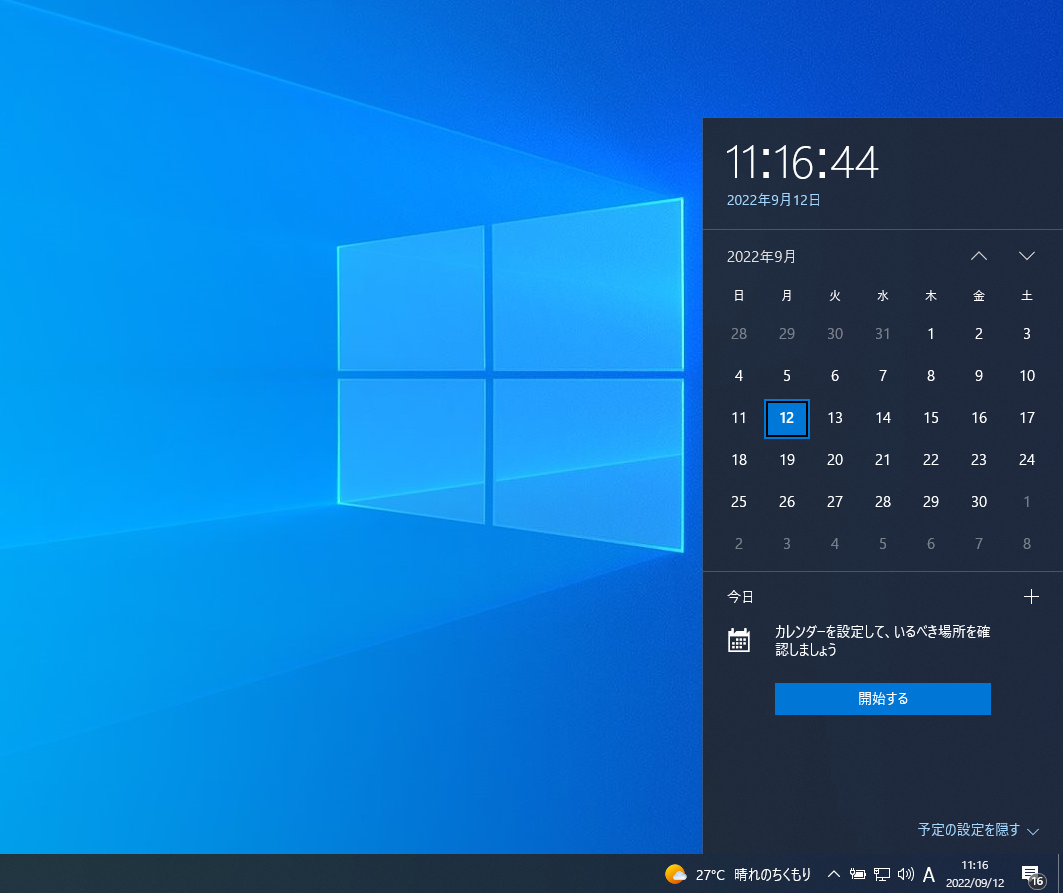Select the greyed-out October 6 date
The width and height of the screenshot is (1063, 893).
(x=931, y=544)
